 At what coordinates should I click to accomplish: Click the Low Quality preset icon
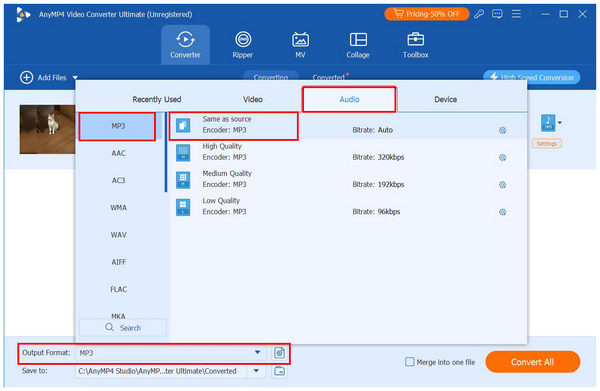[x=183, y=207]
